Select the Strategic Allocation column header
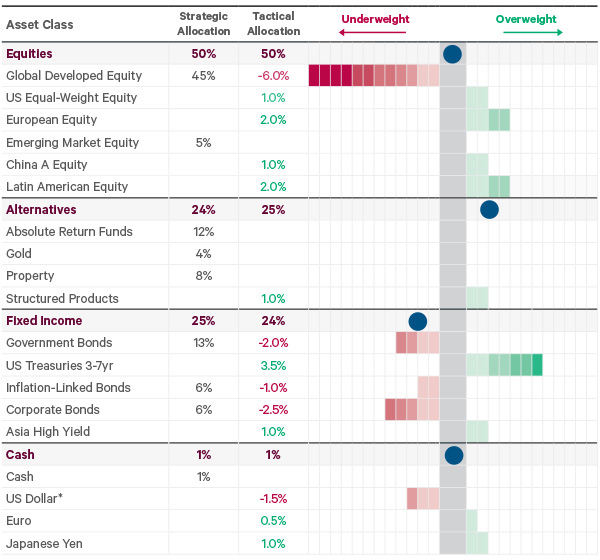Screen dimensions: 600x560 204,24
